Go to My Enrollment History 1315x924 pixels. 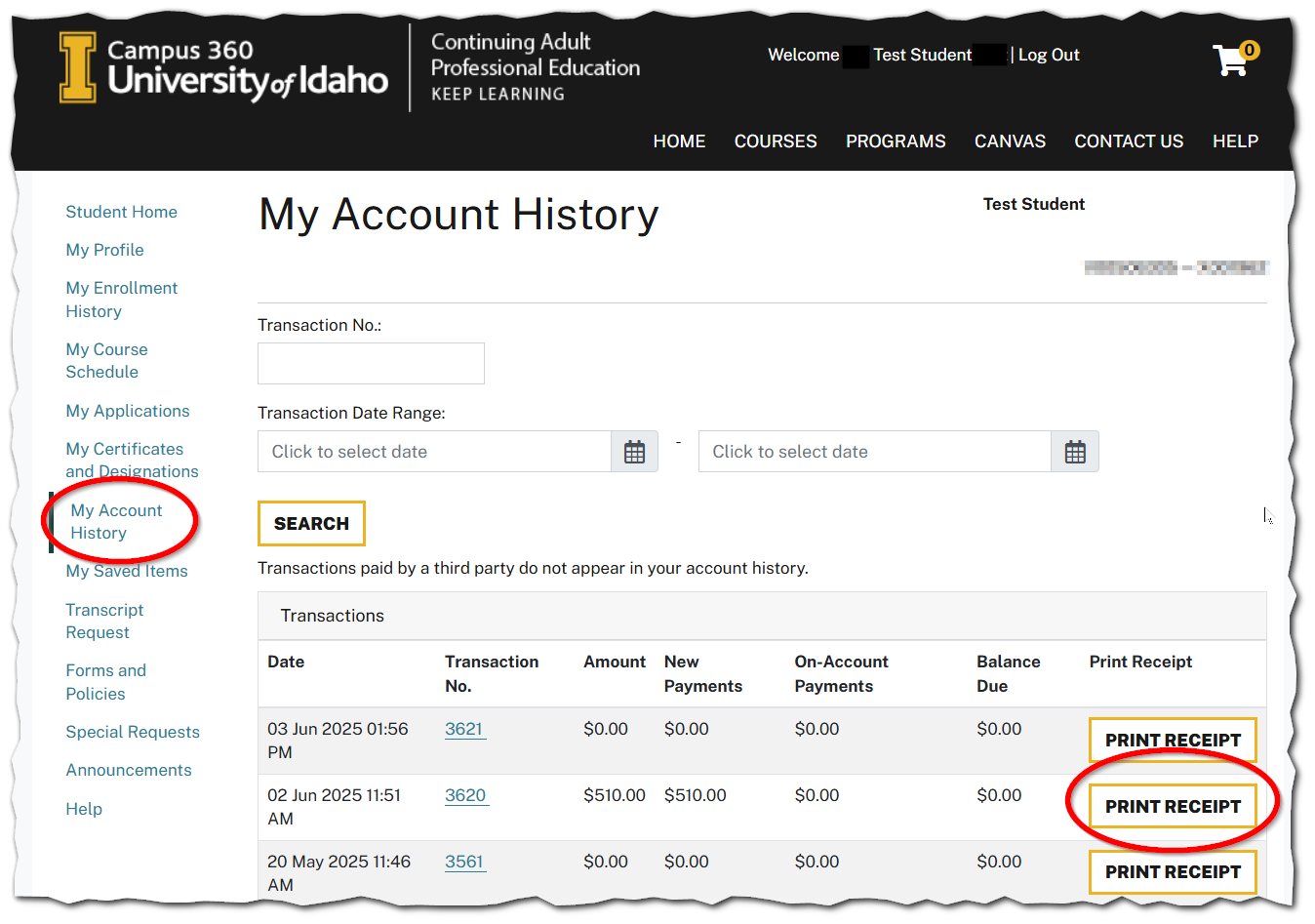click(121, 300)
